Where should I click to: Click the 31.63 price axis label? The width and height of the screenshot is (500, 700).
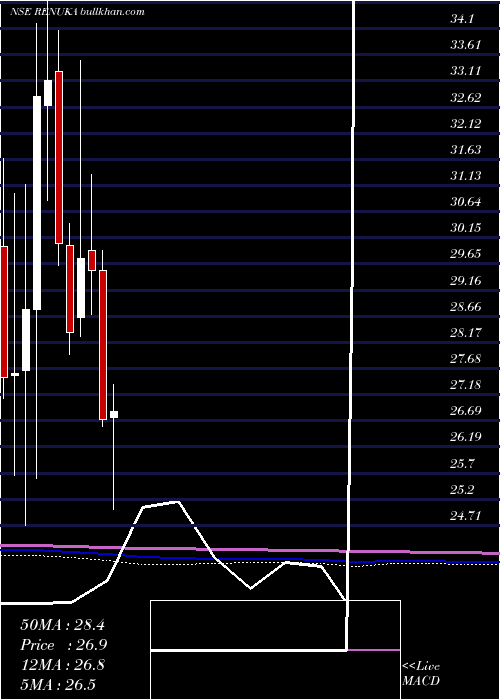pos(466,150)
